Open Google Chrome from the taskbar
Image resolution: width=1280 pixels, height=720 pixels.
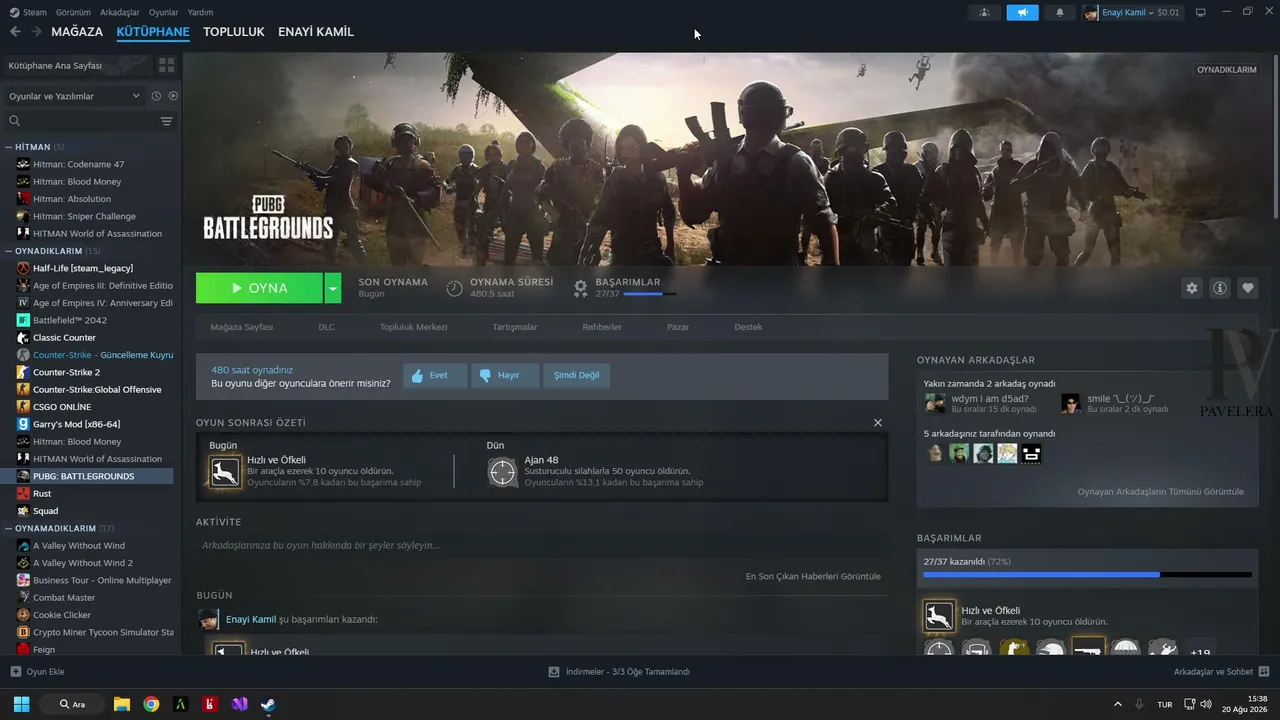pyautogui.click(x=151, y=704)
